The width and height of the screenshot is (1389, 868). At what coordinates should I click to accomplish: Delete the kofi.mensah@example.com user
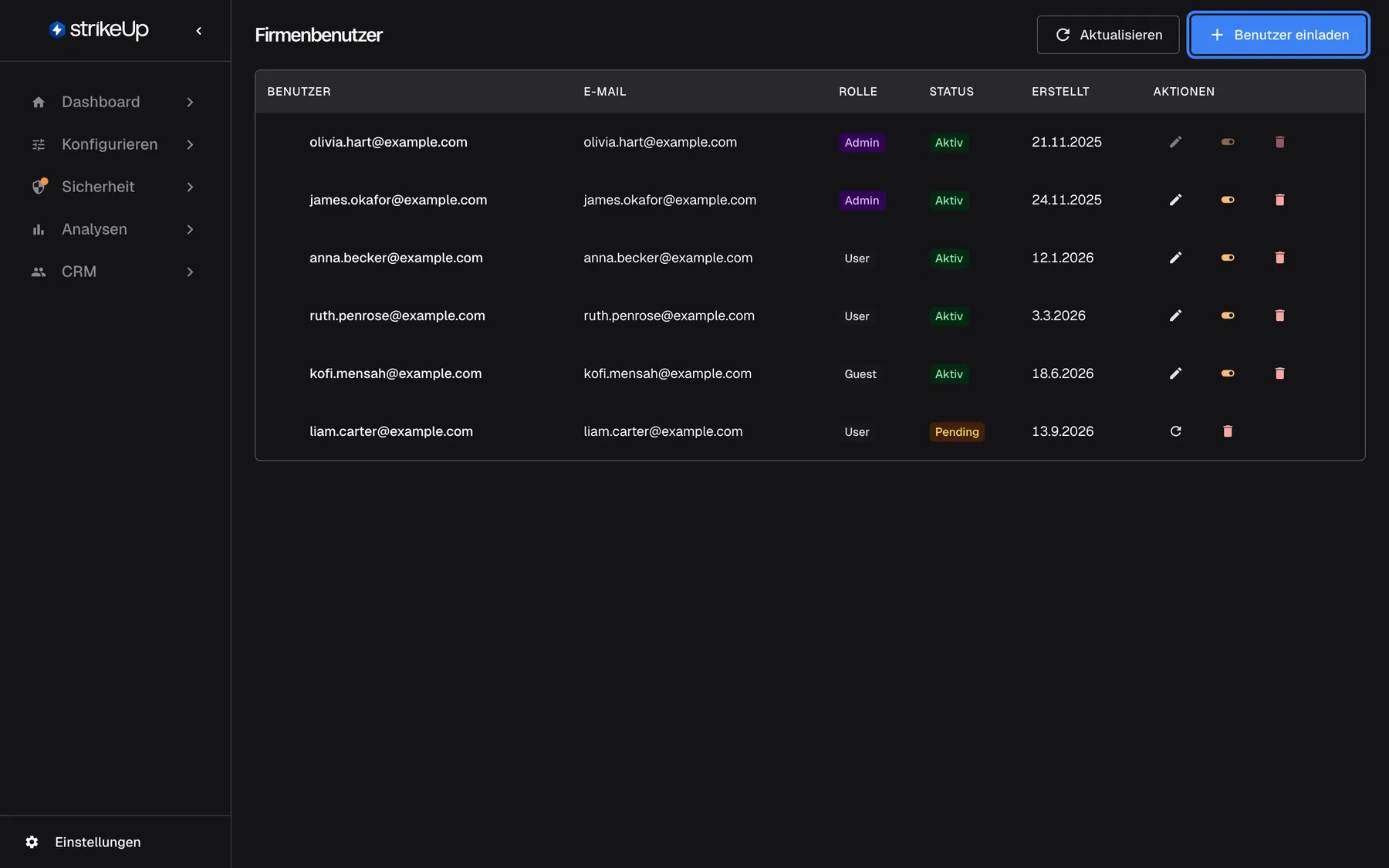point(1279,373)
